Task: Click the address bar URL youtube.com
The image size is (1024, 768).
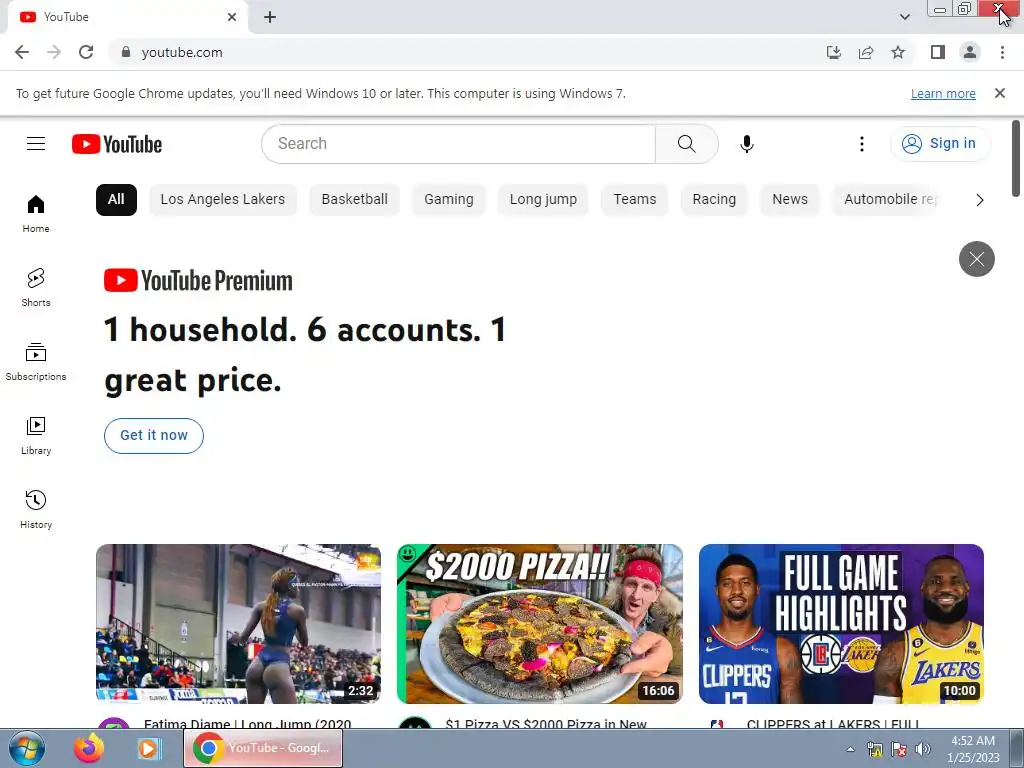Action: pos(182,52)
